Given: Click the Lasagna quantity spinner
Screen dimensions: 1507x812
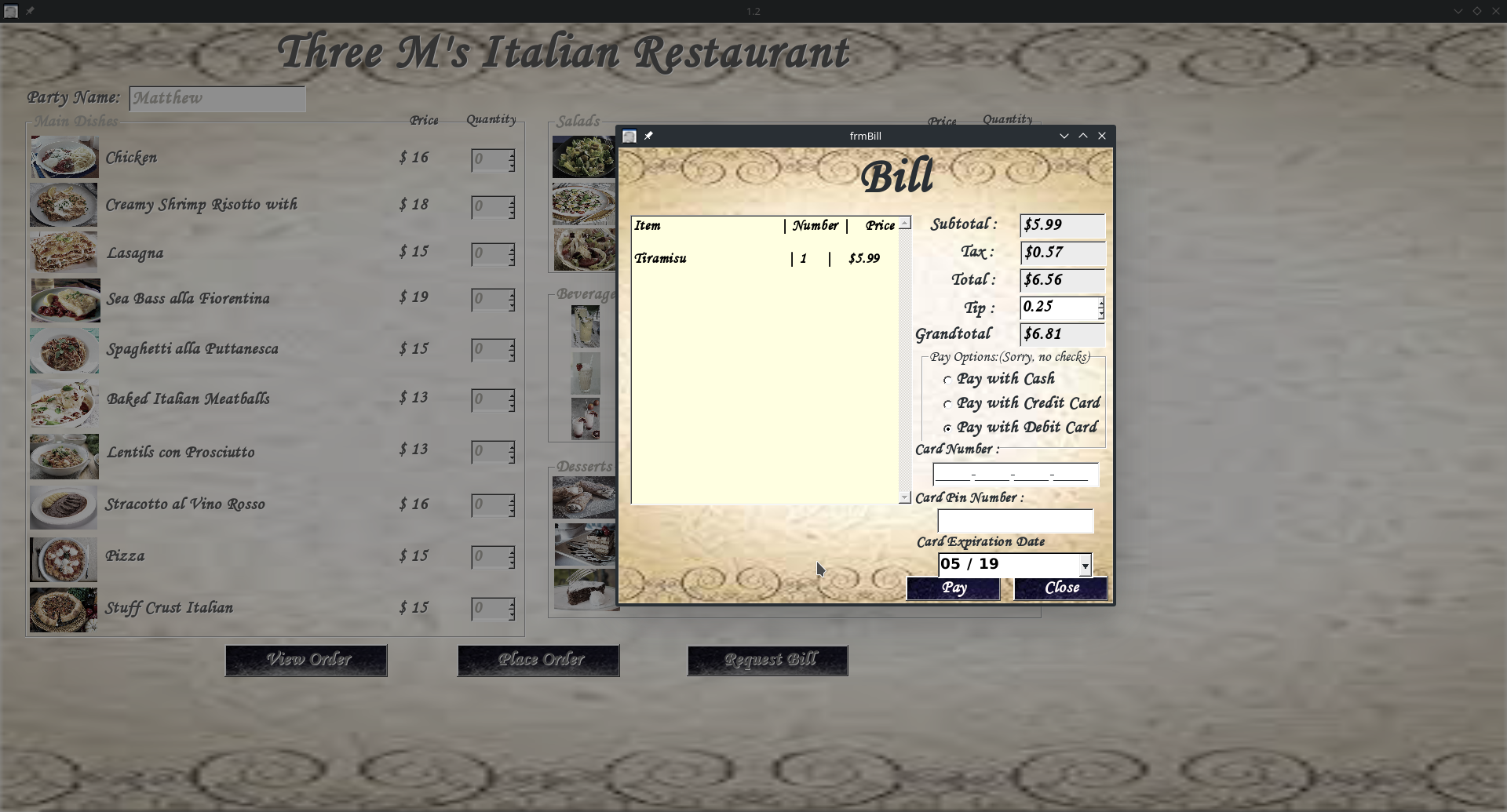Looking at the screenshot, I should coord(493,254).
